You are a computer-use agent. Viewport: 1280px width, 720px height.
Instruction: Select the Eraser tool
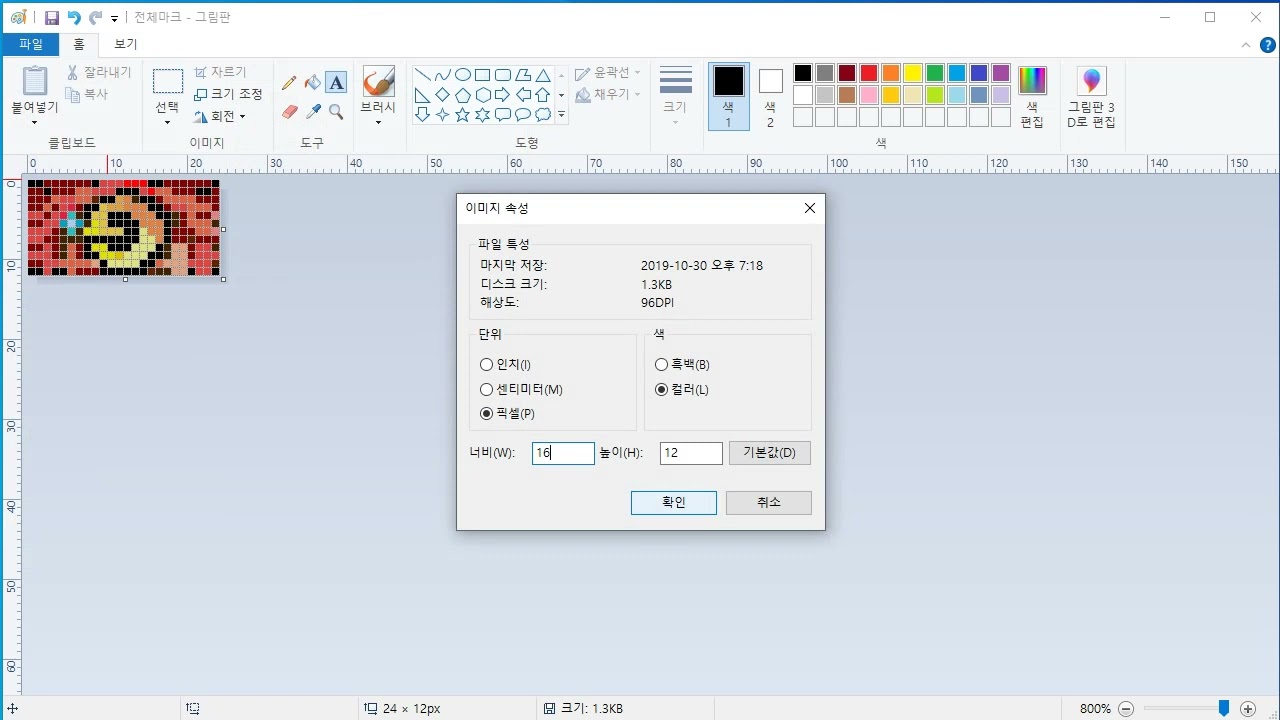pos(289,112)
